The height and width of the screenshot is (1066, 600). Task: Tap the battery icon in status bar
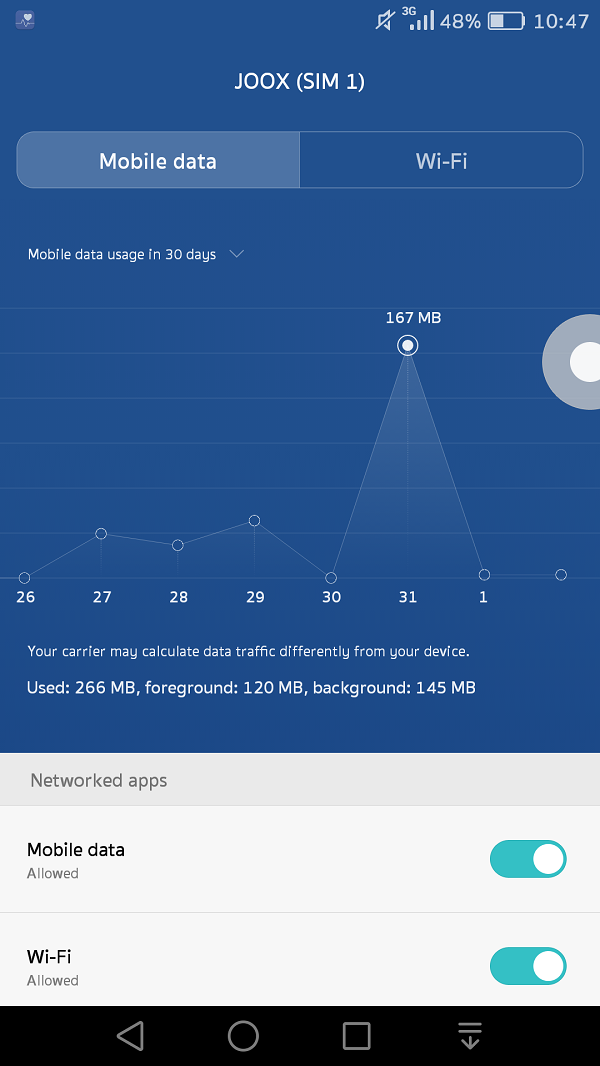pyautogui.click(x=506, y=21)
